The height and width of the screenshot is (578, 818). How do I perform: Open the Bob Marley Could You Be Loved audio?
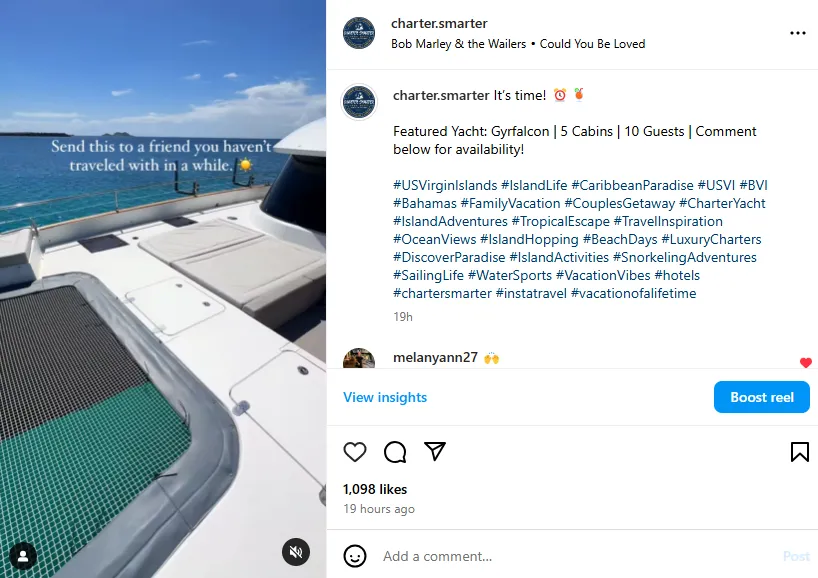coord(518,44)
